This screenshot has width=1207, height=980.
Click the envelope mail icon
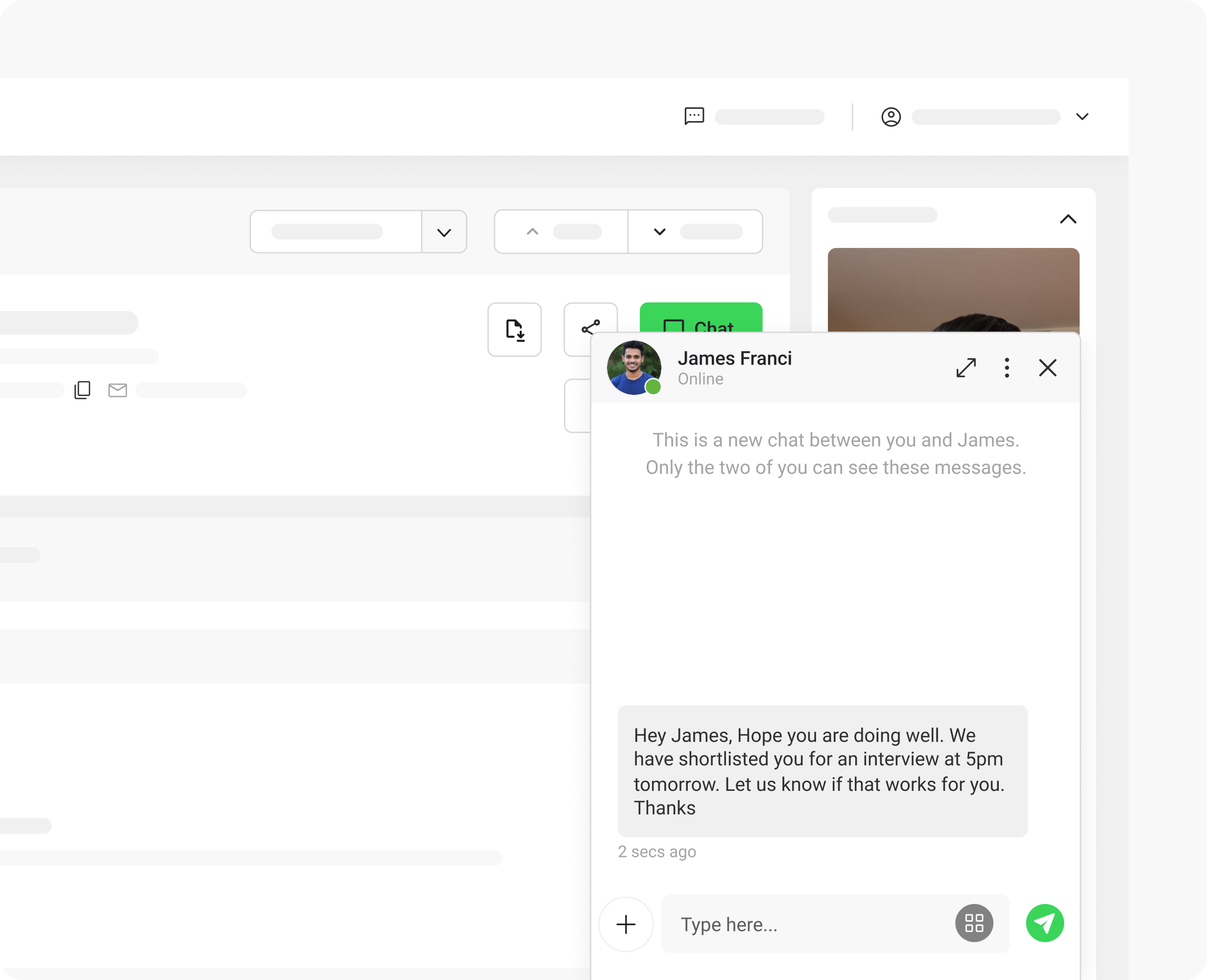coord(118,390)
